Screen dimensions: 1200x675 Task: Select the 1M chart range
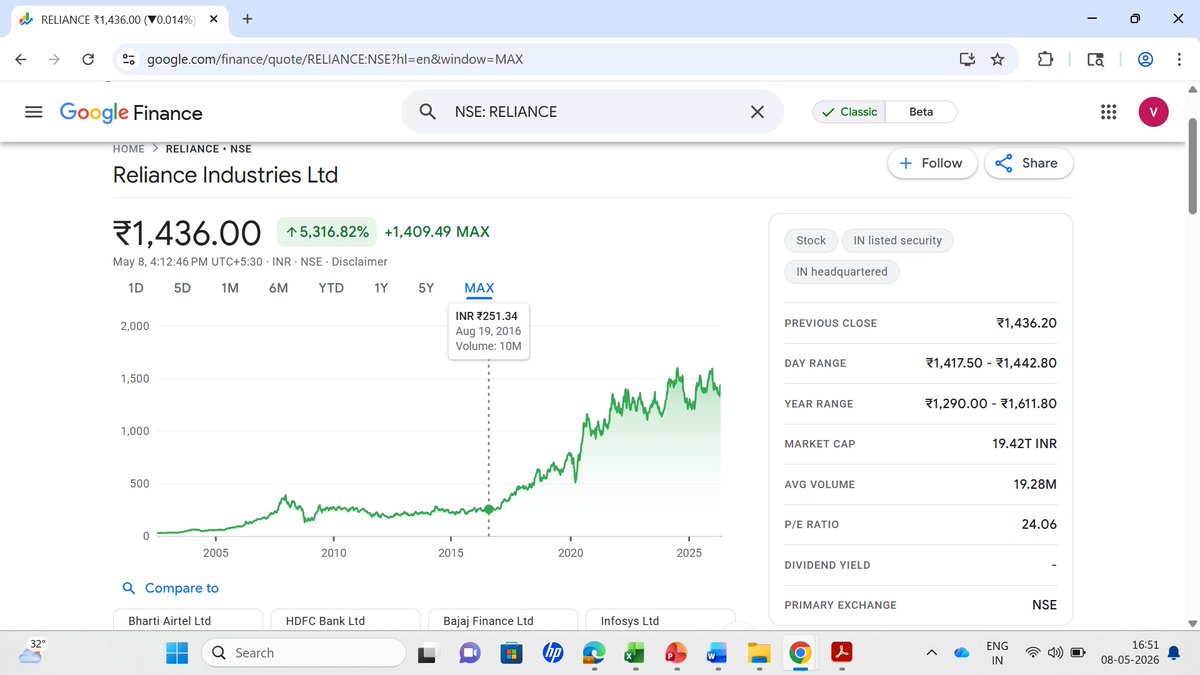(230, 288)
